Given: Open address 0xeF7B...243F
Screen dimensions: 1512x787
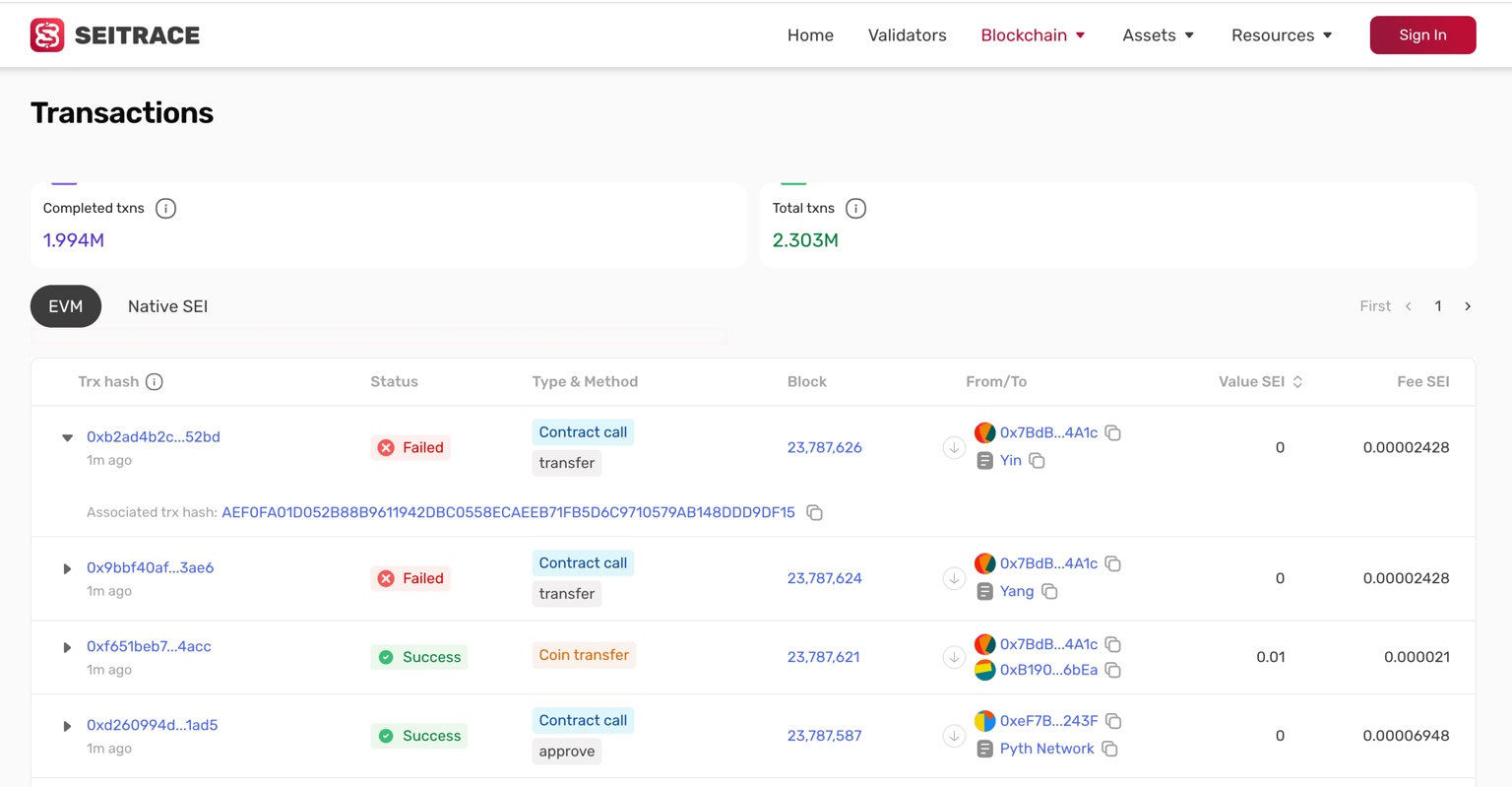Looking at the screenshot, I should [x=1049, y=722].
